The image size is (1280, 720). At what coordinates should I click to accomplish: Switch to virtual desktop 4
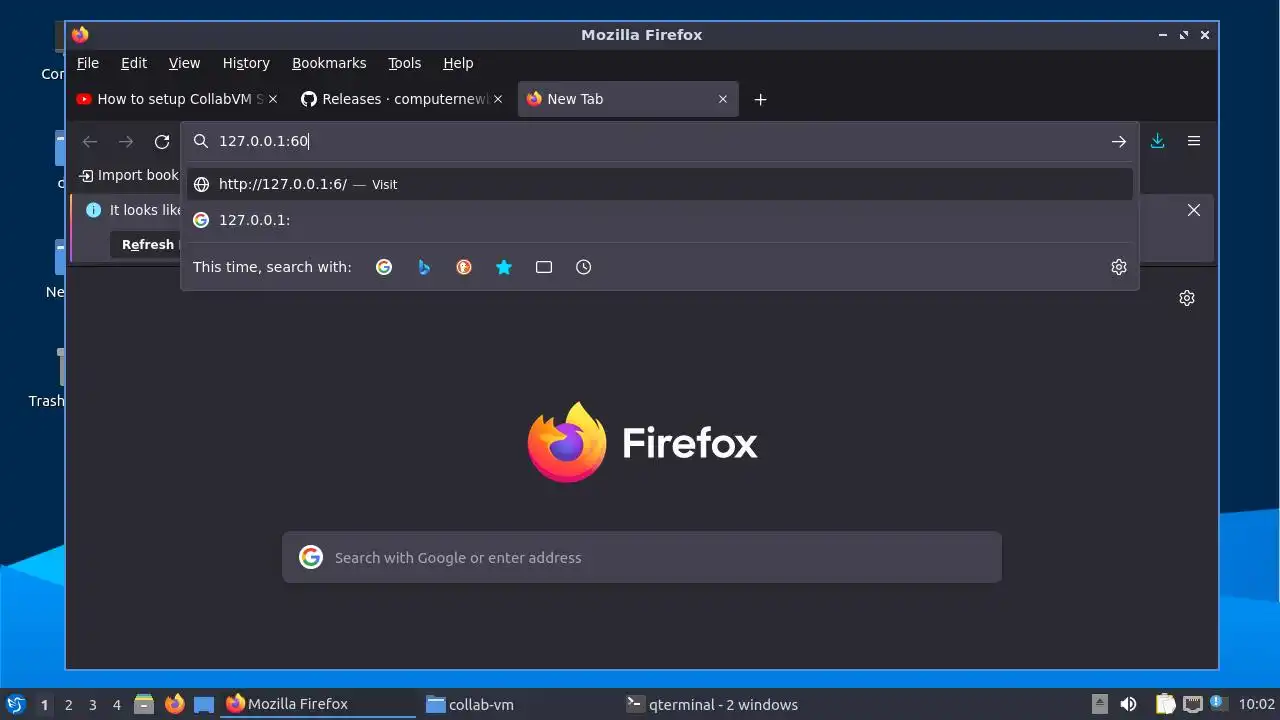[x=116, y=705]
